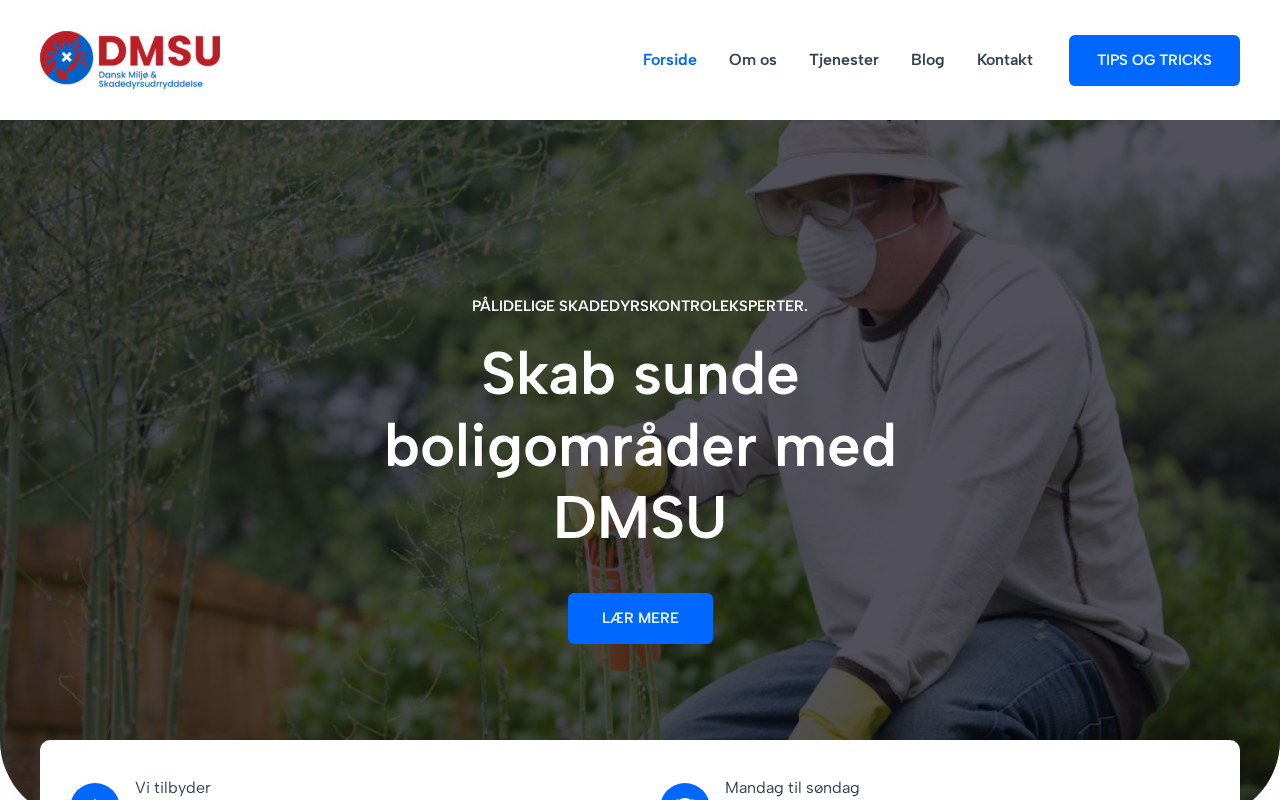Viewport: 1280px width, 800px height.
Task: Open the Kontakt page
Action: point(1005,60)
